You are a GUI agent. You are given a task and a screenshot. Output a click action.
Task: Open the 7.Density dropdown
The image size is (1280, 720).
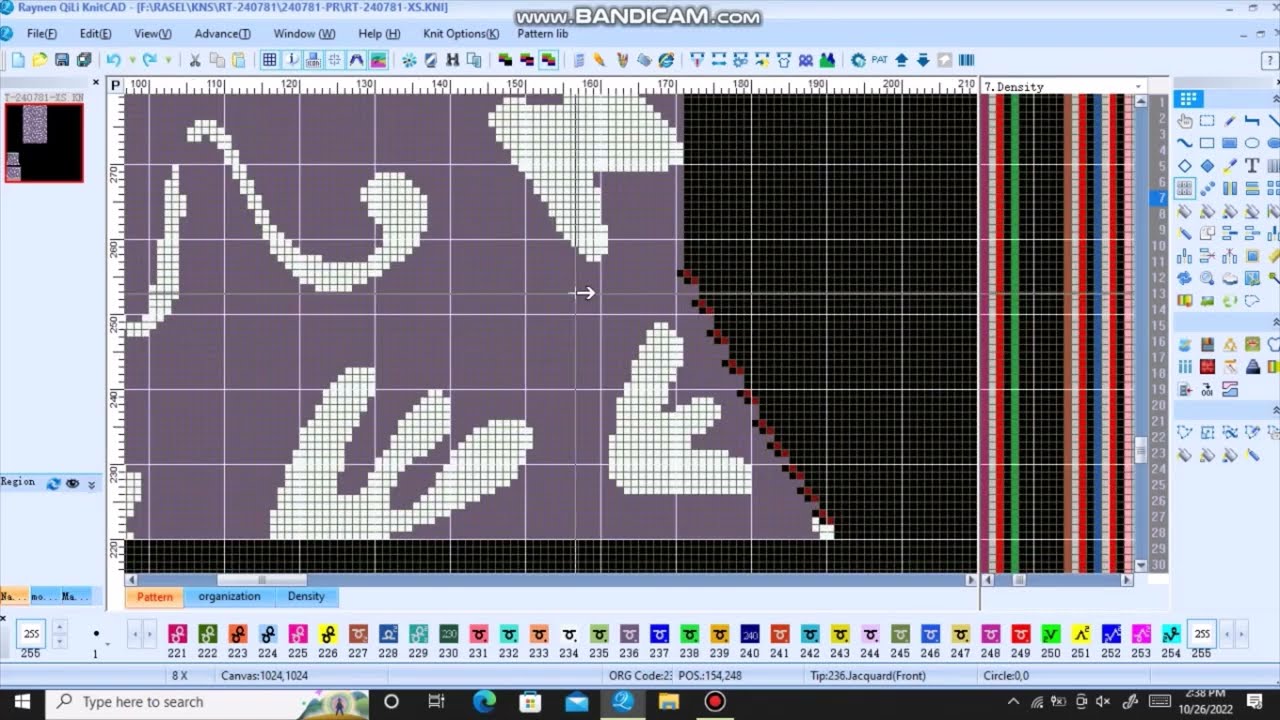click(1138, 87)
